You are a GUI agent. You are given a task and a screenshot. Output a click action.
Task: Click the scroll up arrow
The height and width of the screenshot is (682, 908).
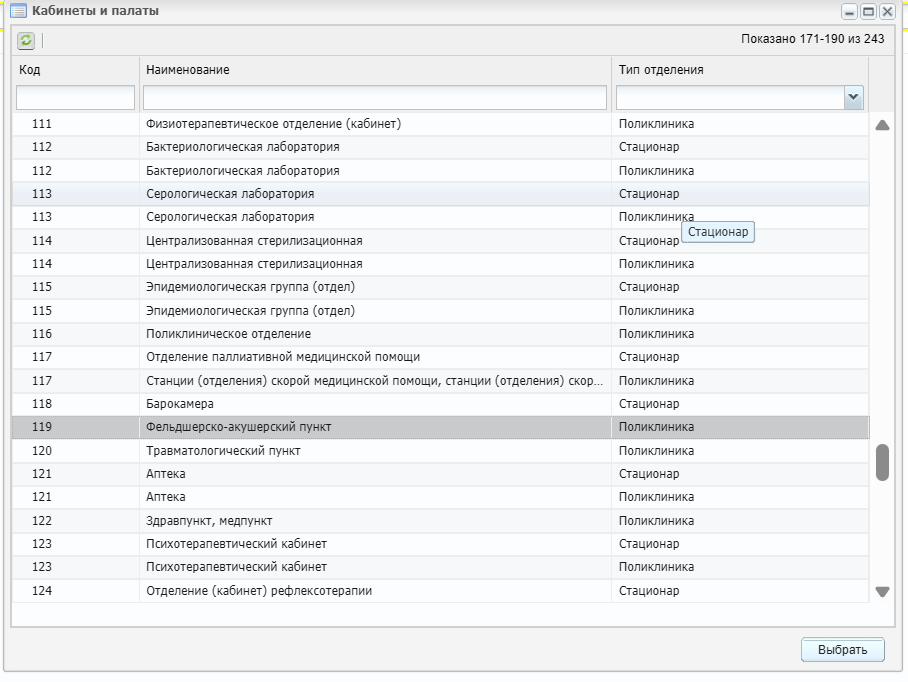coord(882,124)
